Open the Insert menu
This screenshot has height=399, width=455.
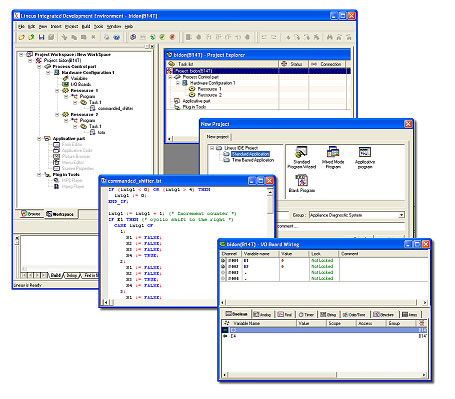click(56, 26)
